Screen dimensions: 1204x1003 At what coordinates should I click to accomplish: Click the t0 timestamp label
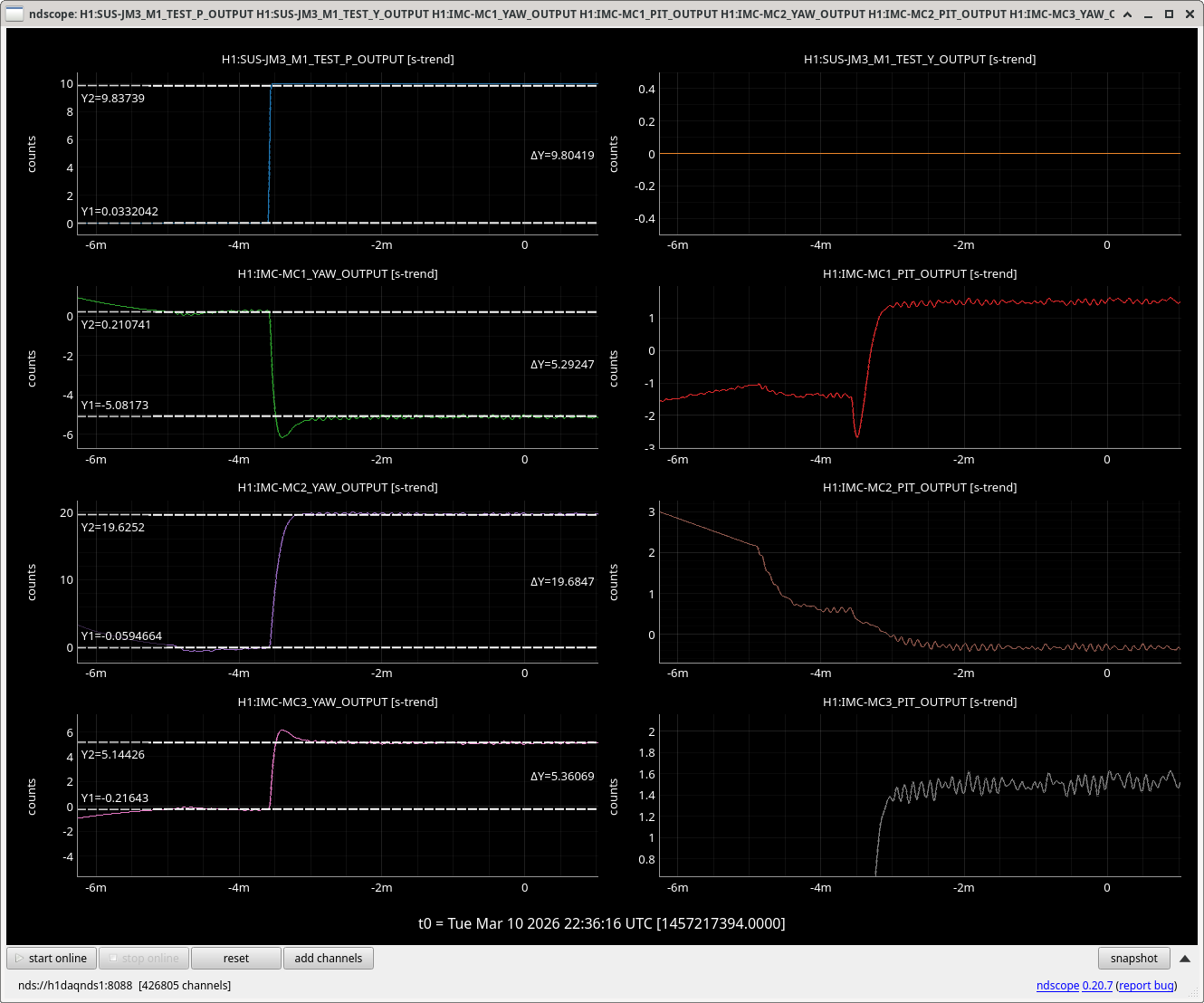601,923
